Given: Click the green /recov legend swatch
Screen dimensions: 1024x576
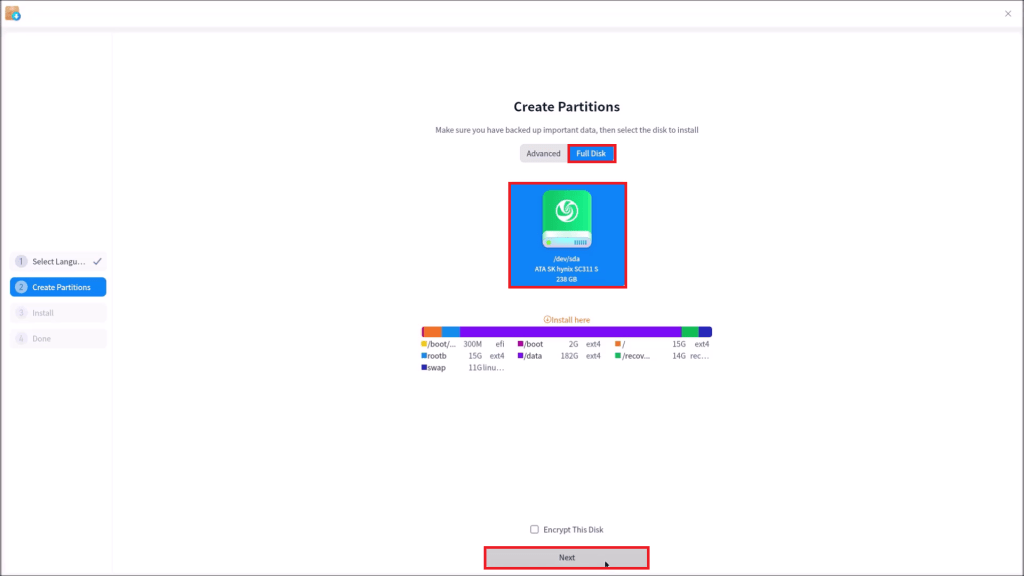Looking at the screenshot, I should [617, 356].
